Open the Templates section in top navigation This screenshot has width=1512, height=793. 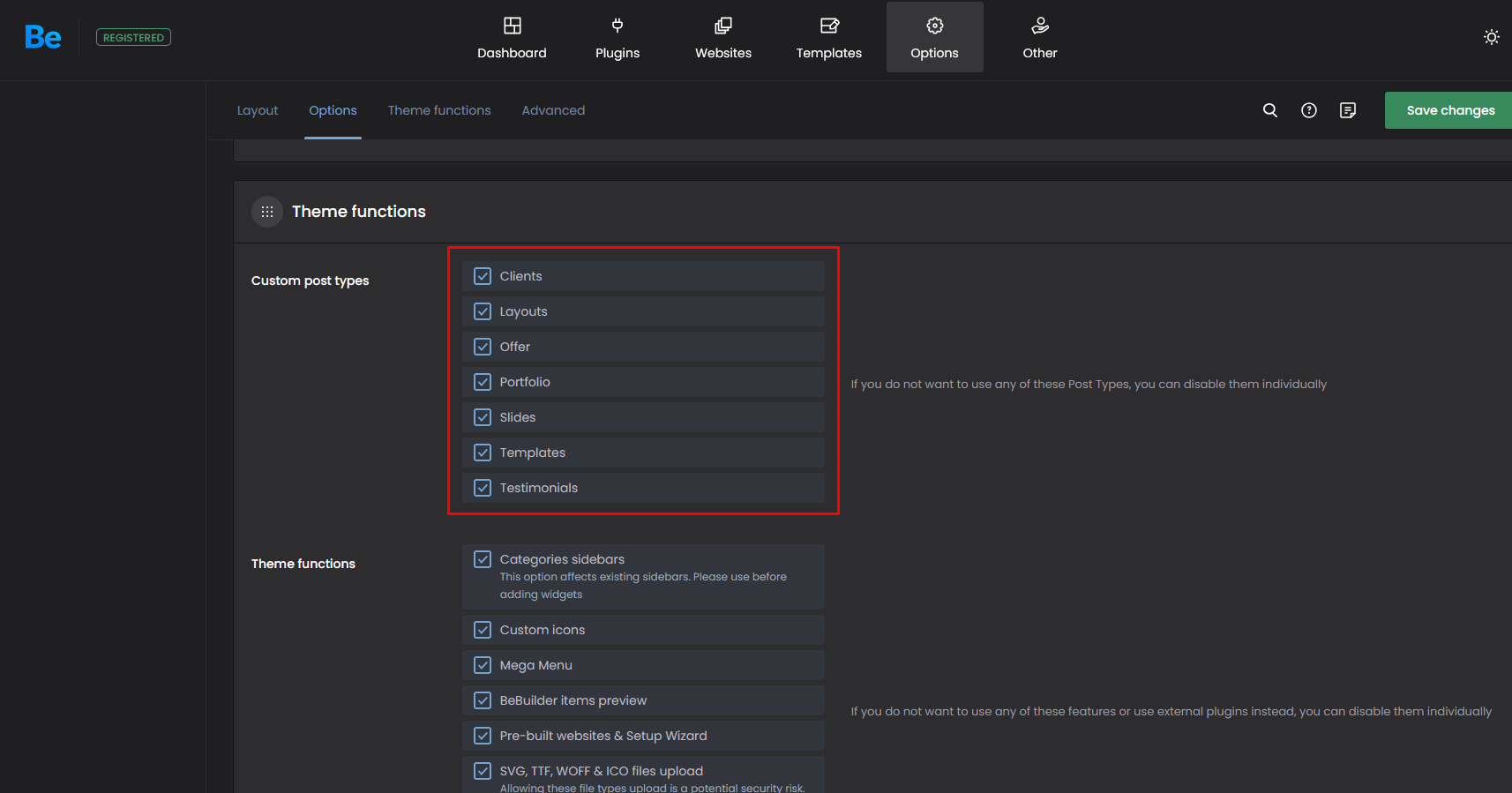pyautogui.click(x=828, y=38)
